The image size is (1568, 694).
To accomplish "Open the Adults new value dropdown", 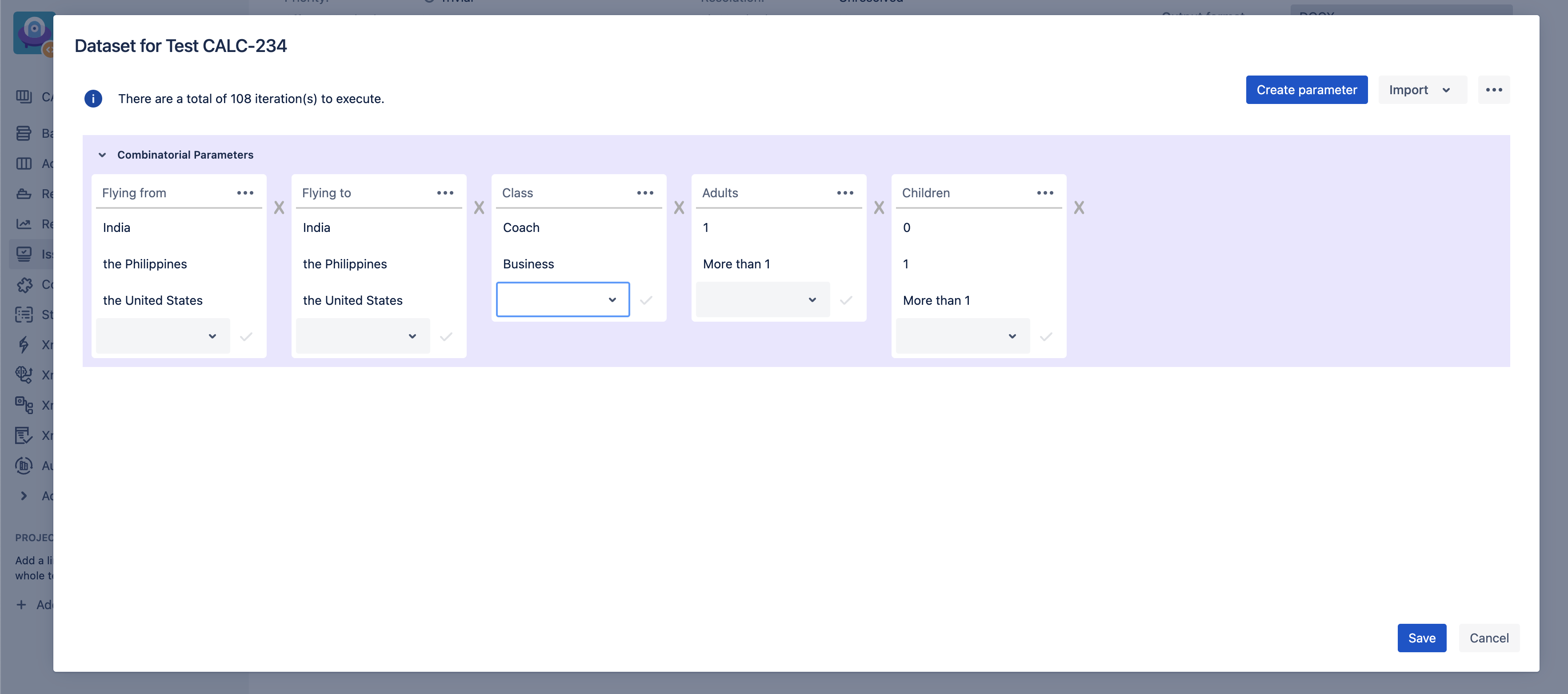I will [763, 299].
